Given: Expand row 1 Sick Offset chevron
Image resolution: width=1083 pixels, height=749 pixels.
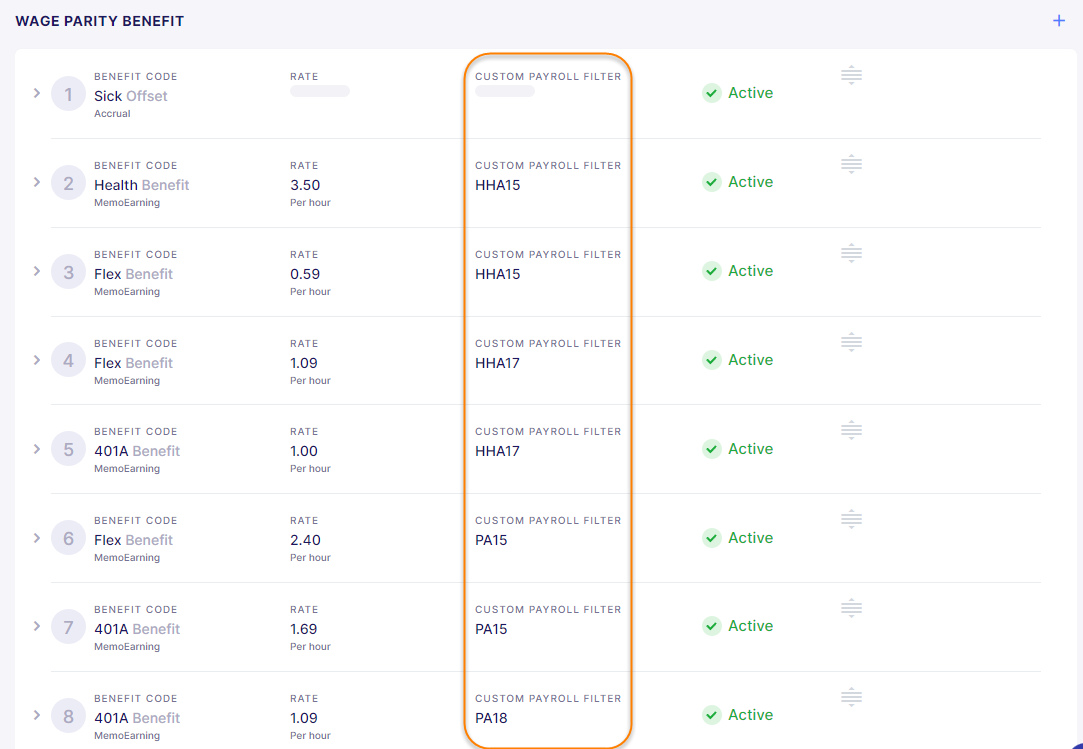Looking at the screenshot, I should click(x=37, y=93).
